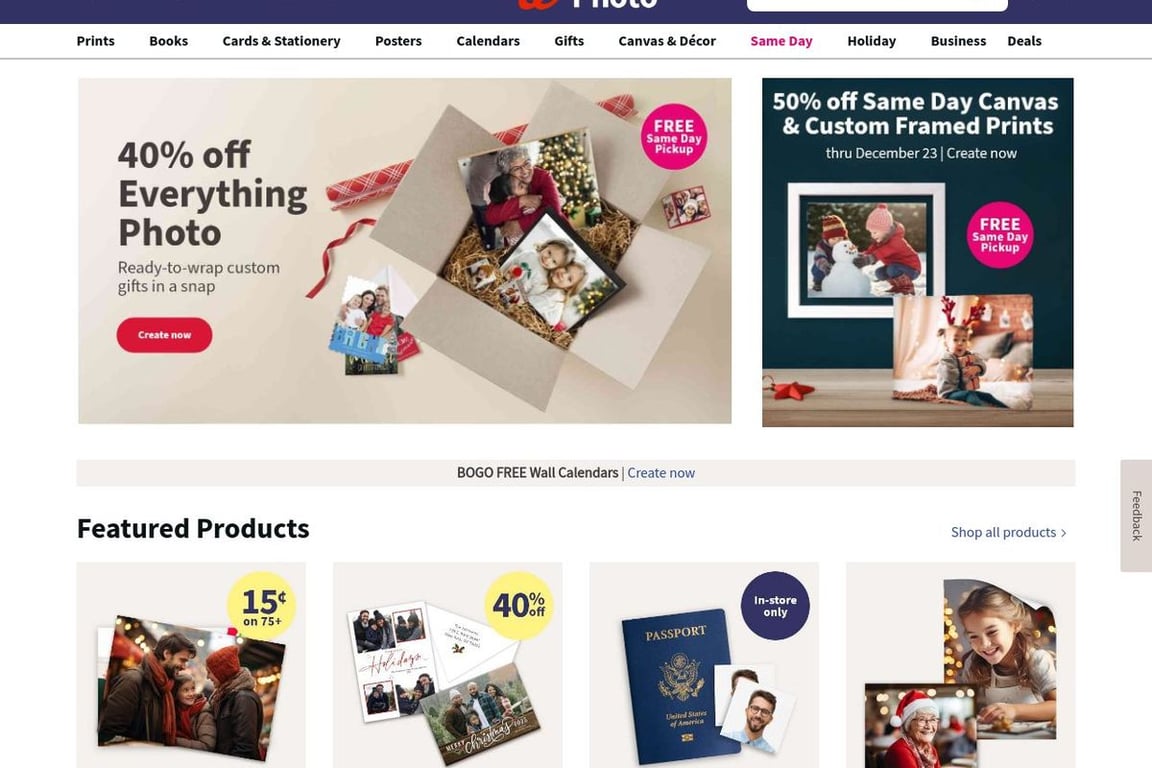
Task: Click the 40% off yellow badge
Action: pos(519,606)
